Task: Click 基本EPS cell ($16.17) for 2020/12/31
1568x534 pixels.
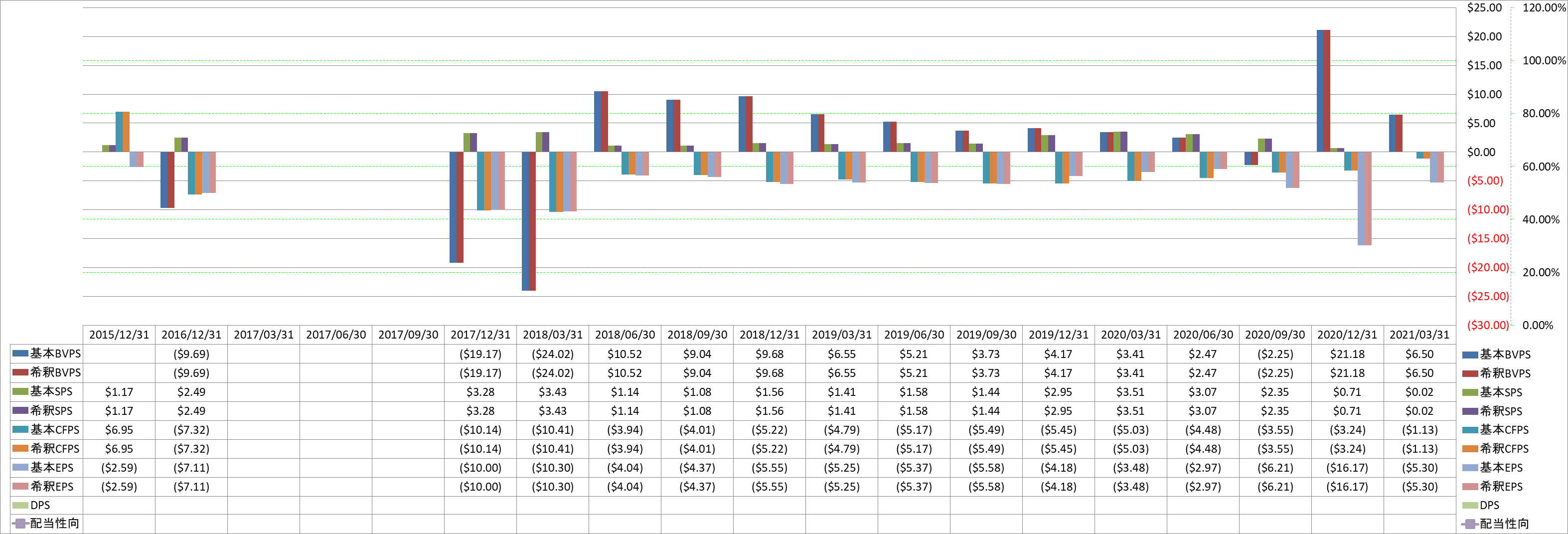Action: [1347, 468]
